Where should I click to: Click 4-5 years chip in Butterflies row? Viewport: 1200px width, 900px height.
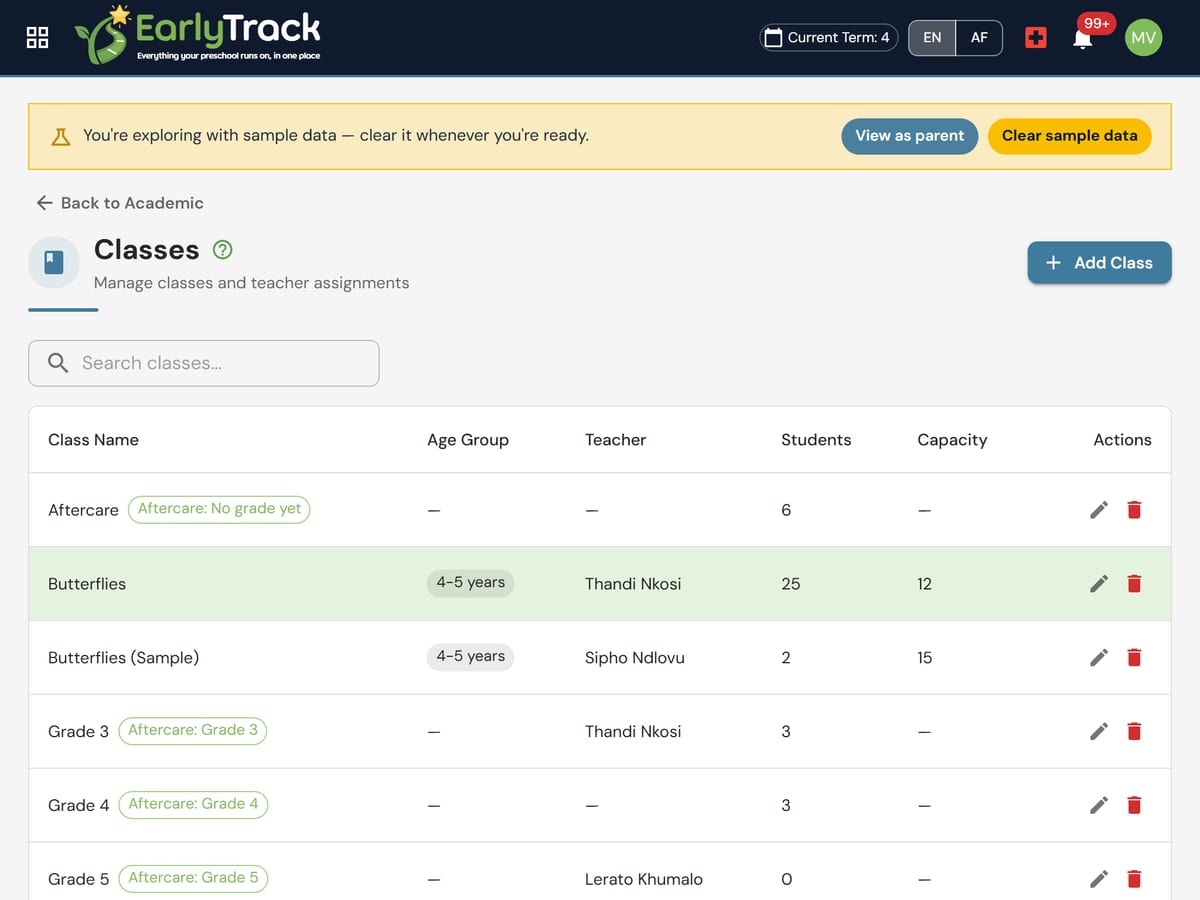pyautogui.click(x=470, y=583)
